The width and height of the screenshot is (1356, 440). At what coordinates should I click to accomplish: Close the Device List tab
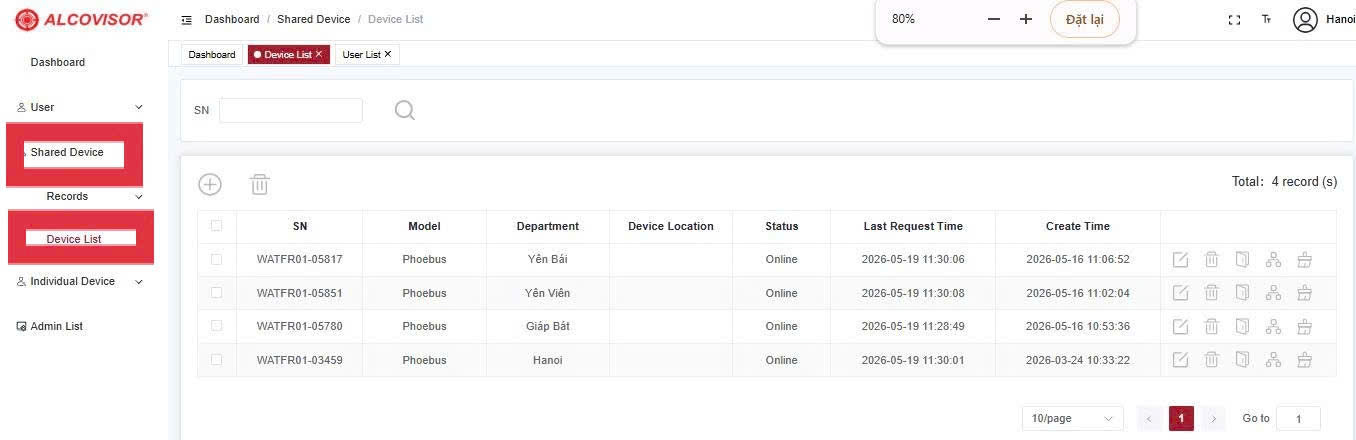[319, 55]
